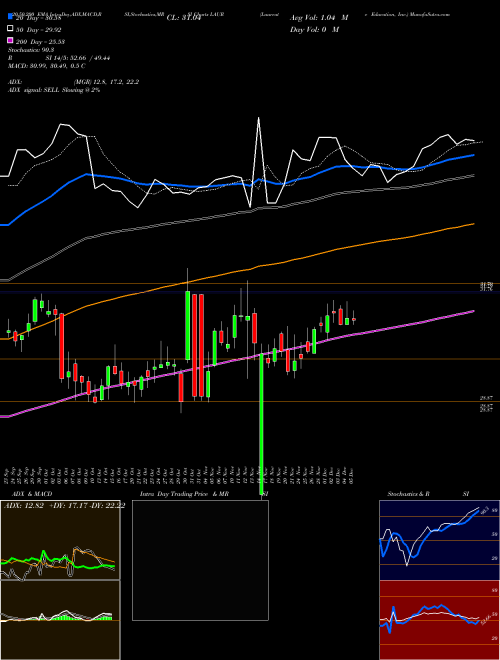Viewport: 500px width, 660px height.
Task: Click the 'Day Vol: 0 M' label
Action: click(314, 29)
